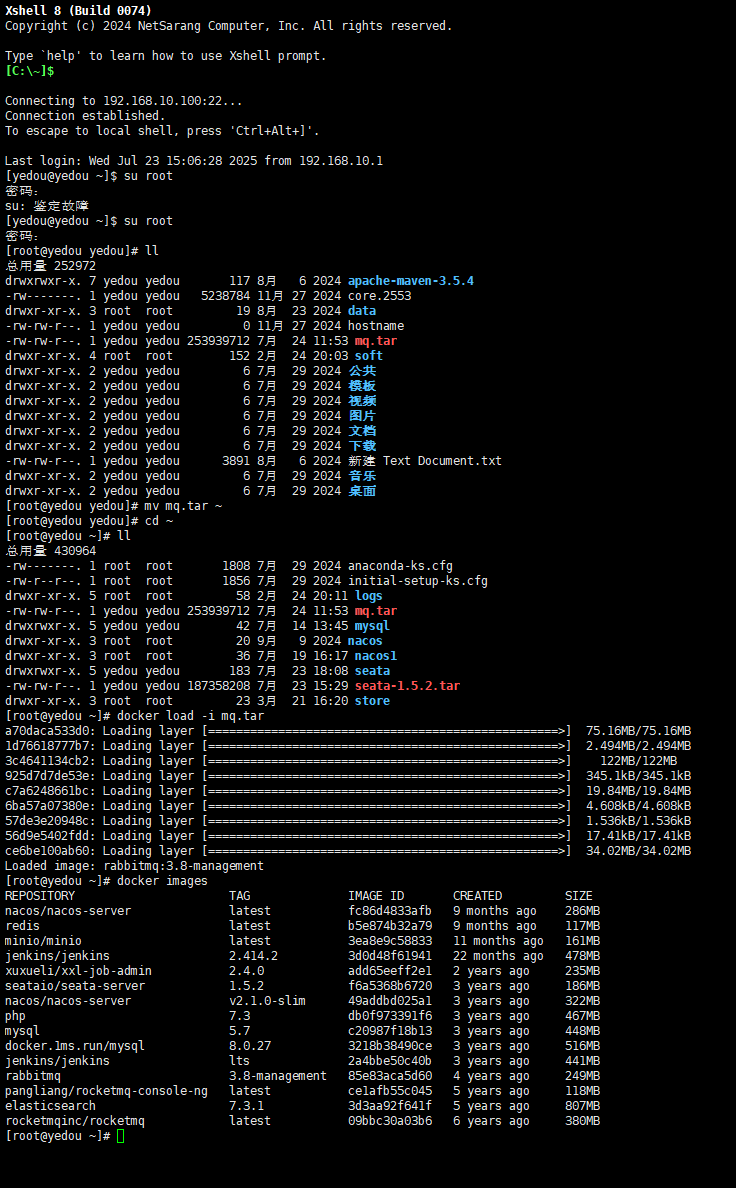The width and height of the screenshot is (736, 1188).
Task: Click the 'docker images' command text
Action: click(162, 881)
